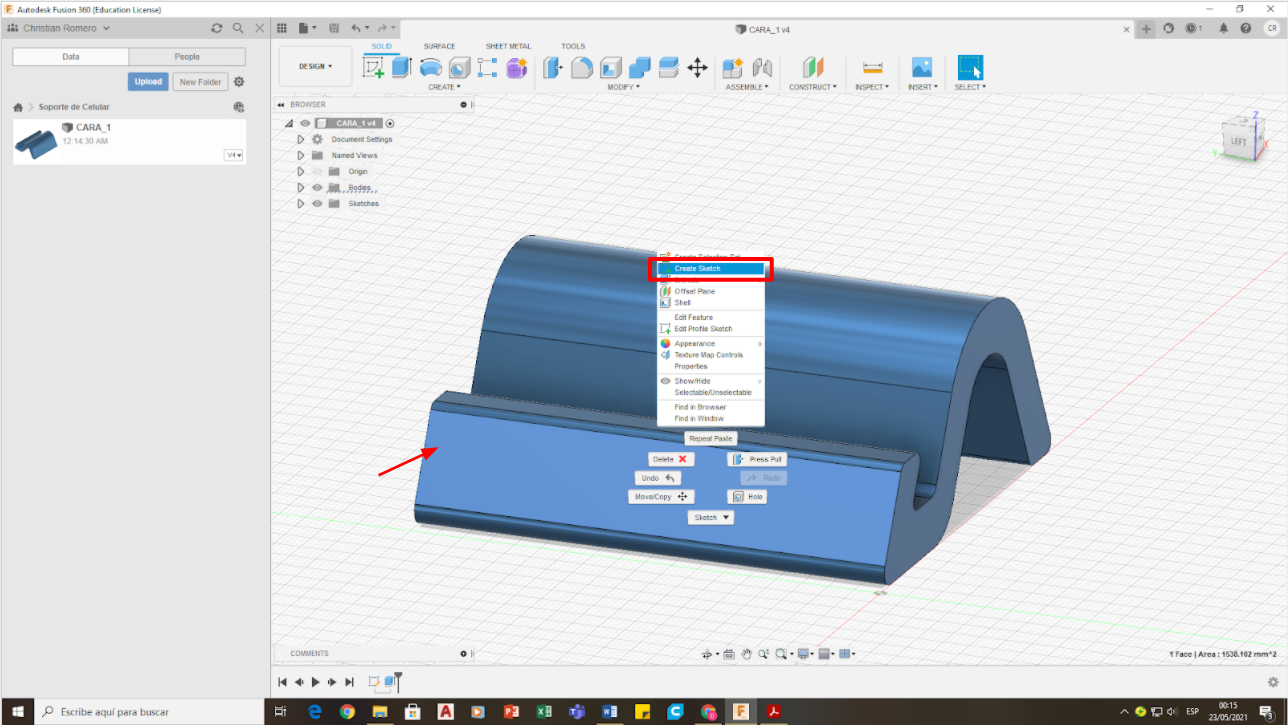
Task: Click the Upload button
Action: click(148, 82)
